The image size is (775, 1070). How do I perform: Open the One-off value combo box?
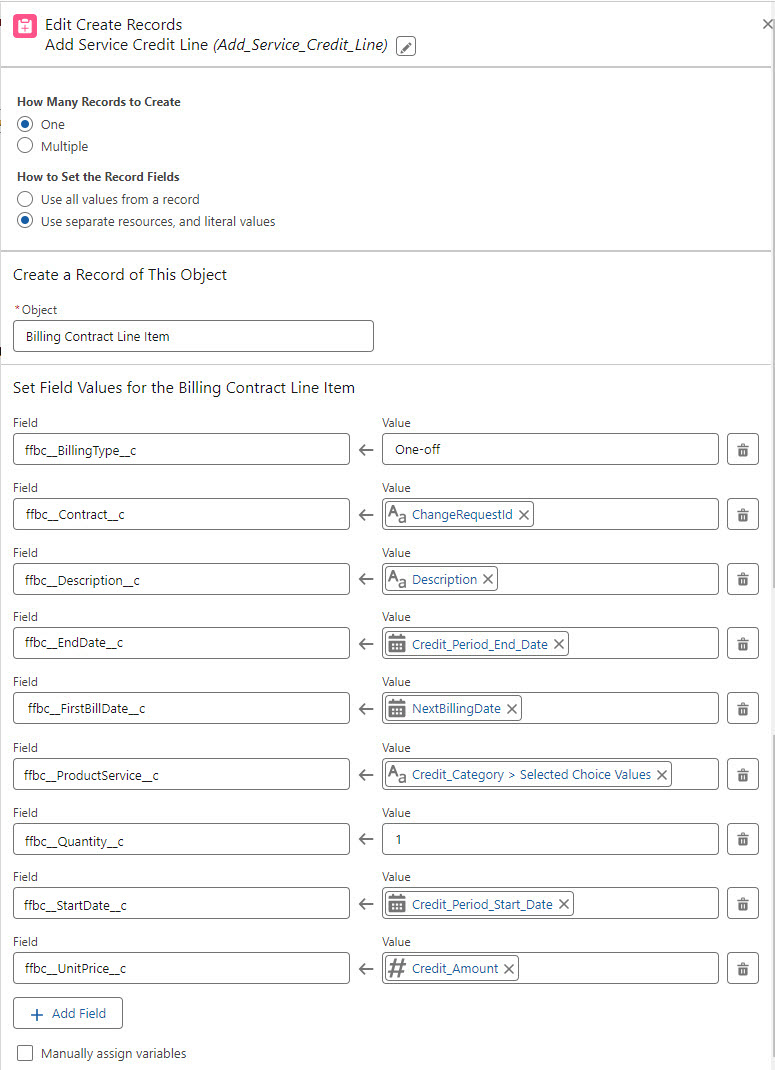point(550,450)
